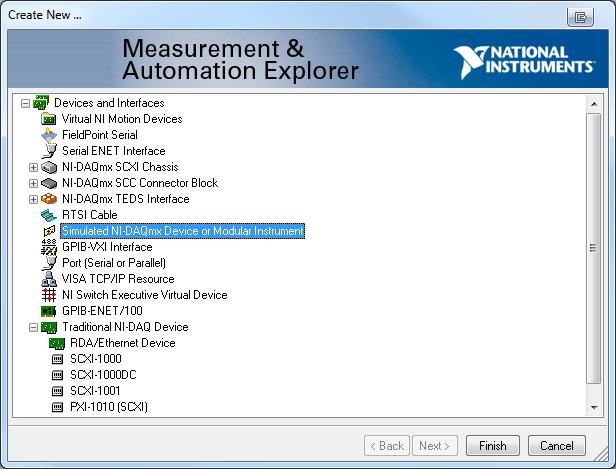This screenshot has width=616, height=469.
Task: Select NI-DAQmx SCC Connector Block entry
Action: point(140,183)
